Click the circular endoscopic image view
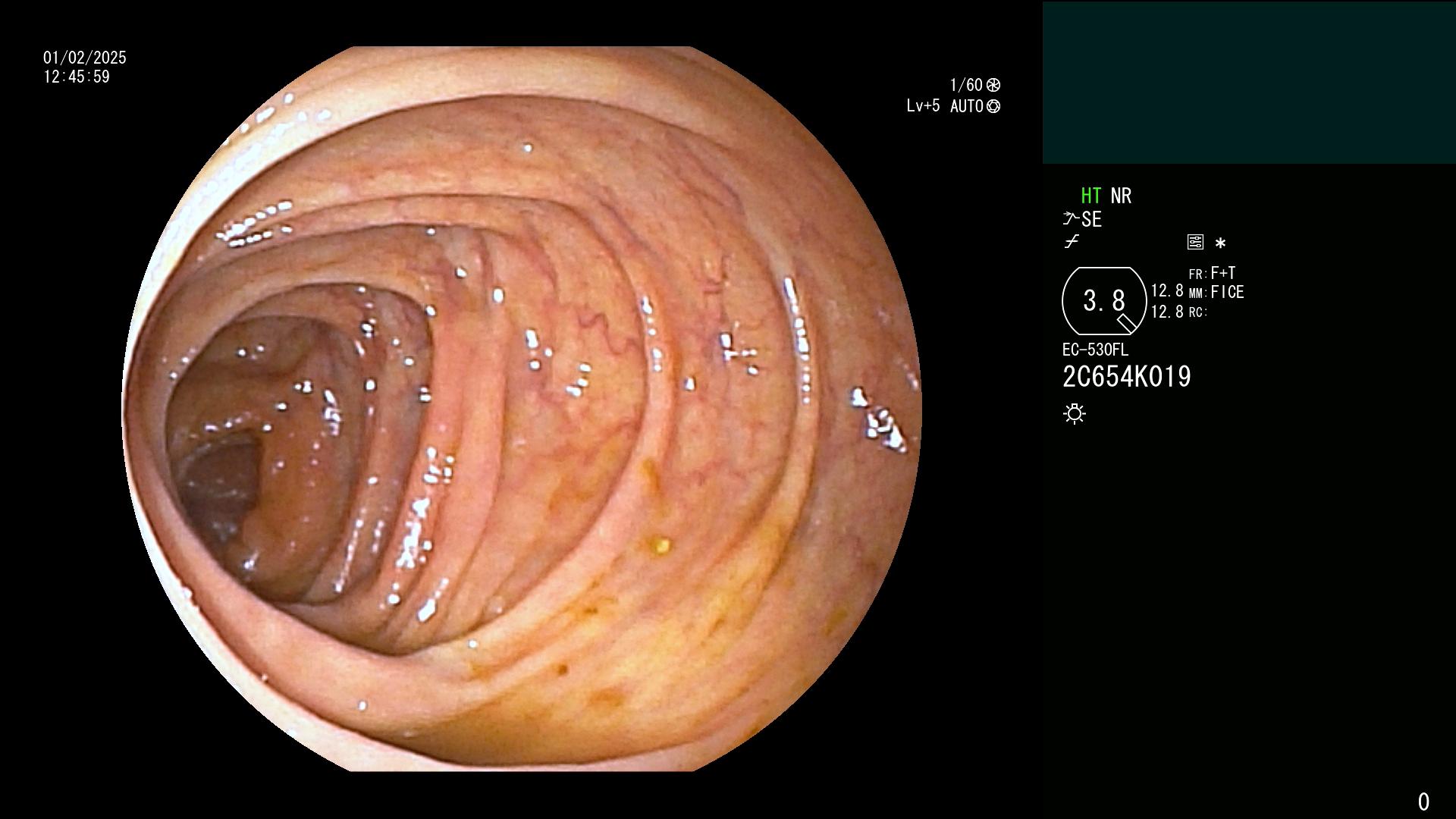Screen dimensions: 1456x819 click(x=522, y=409)
